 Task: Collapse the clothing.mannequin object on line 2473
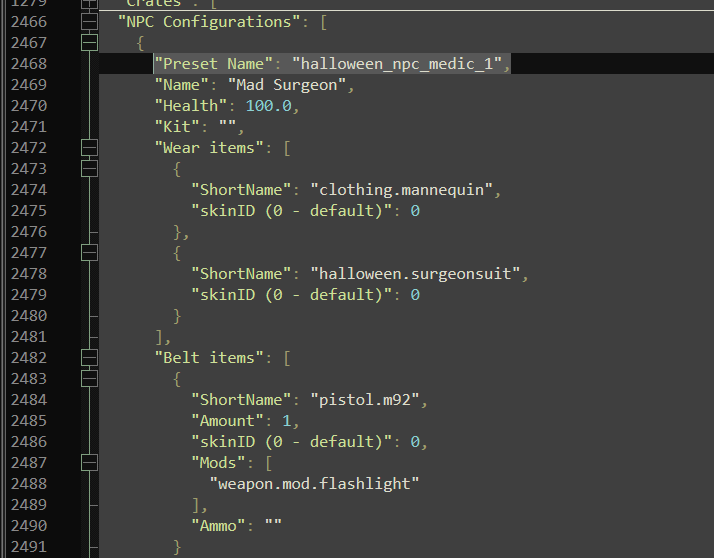(x=89, y=169)
